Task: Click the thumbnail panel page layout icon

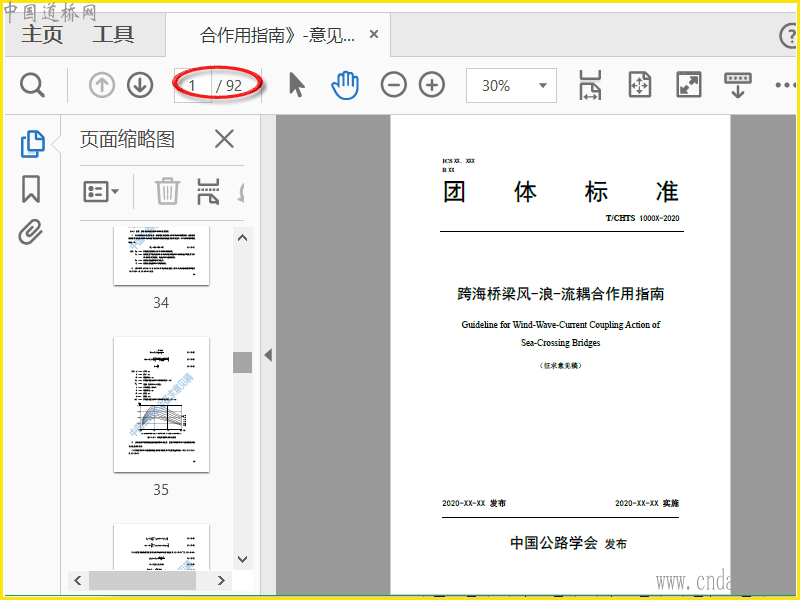Action: click(x=209, y=191)
